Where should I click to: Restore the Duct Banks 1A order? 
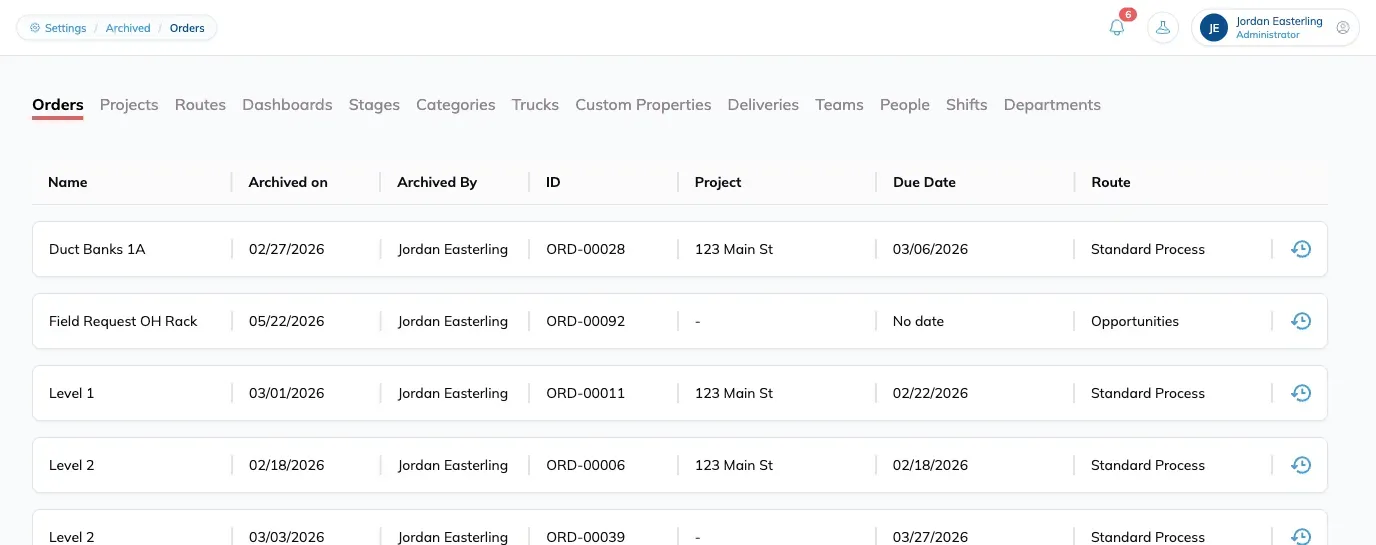[1301, 249]
